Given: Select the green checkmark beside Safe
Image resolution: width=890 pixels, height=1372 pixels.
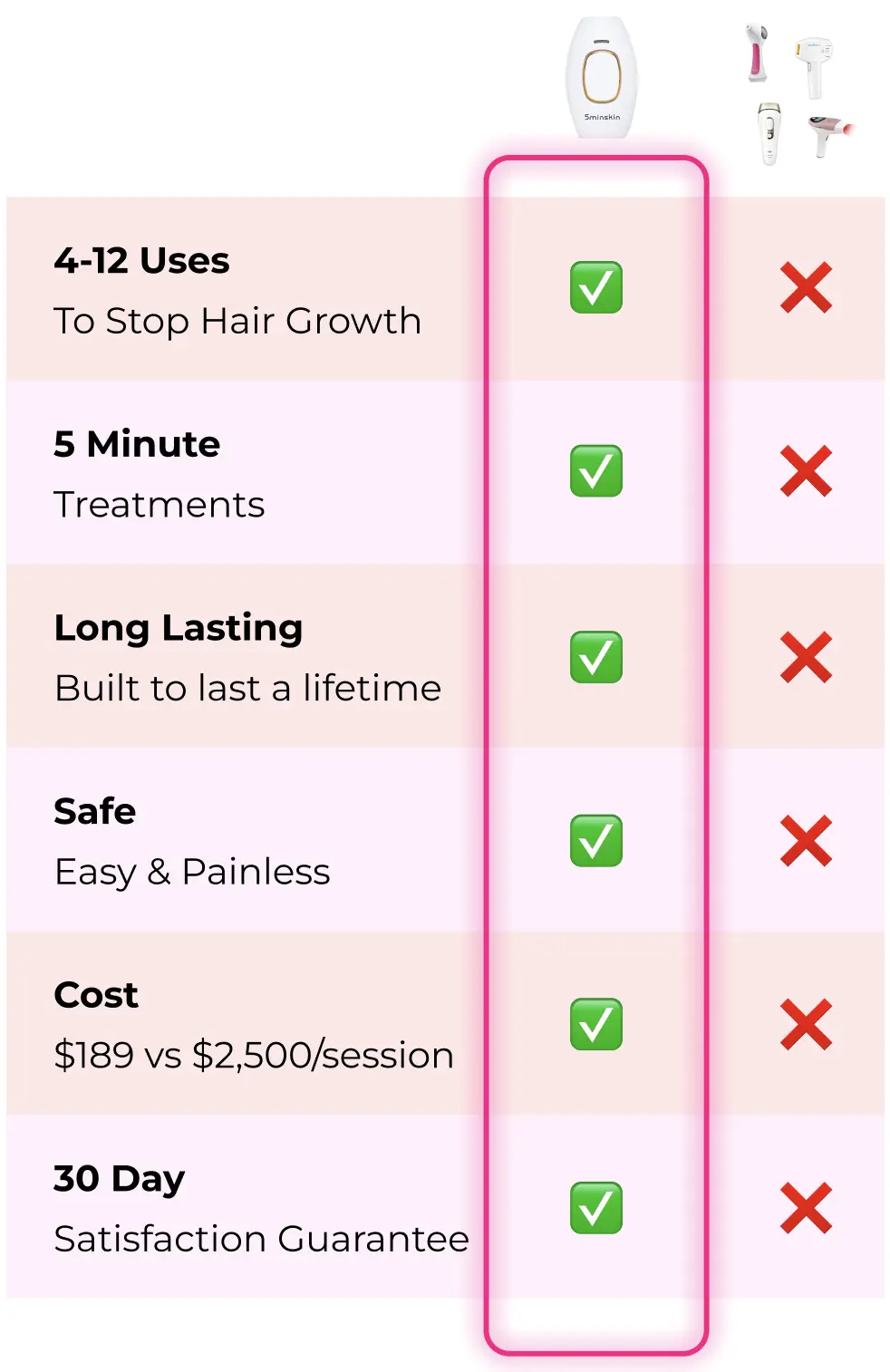Looking at the screenshot, I should tap(596, 841).
